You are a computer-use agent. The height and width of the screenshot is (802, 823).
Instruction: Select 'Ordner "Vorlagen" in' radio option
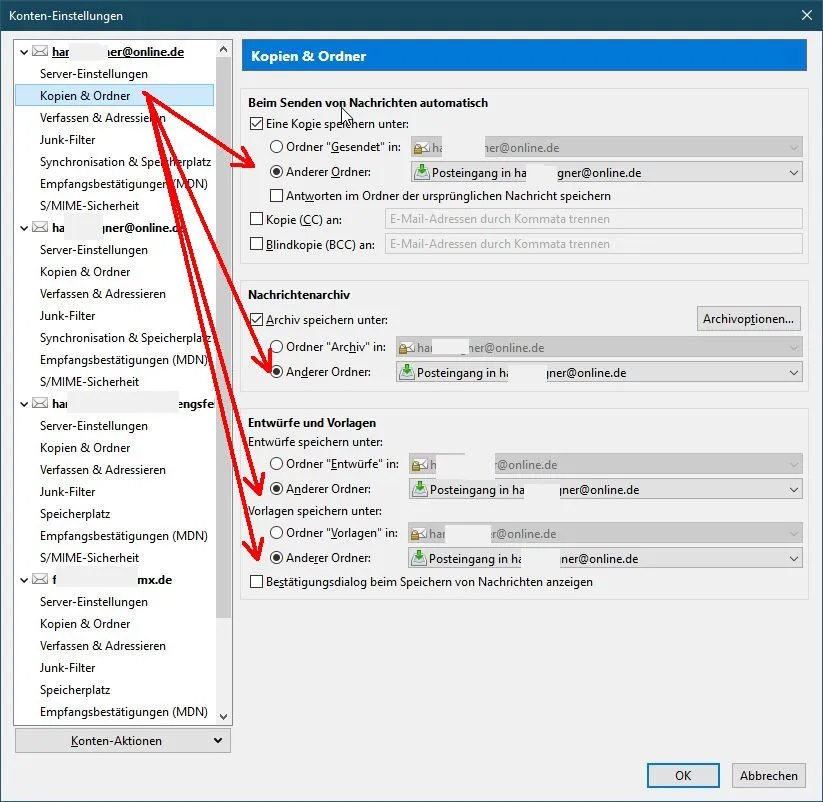pos(276,533)
